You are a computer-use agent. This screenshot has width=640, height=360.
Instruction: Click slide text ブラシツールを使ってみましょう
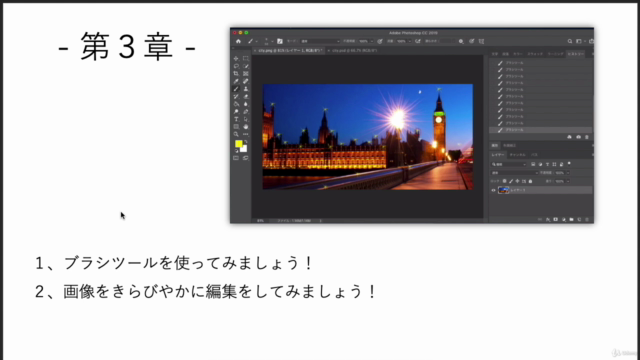pyautogui.click(x=183, y=263)
